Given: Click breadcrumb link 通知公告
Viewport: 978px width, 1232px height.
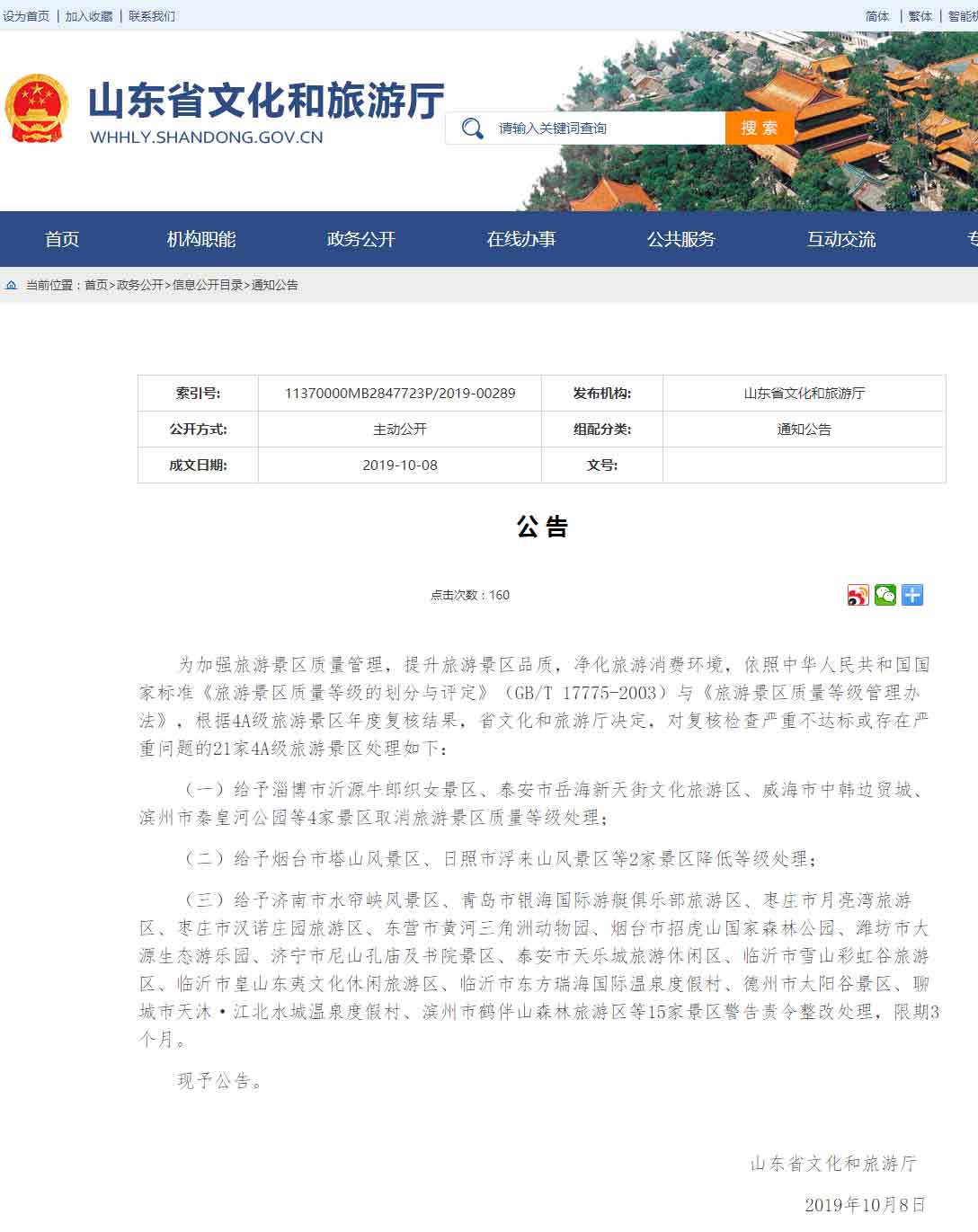Looking at the screenshot, I should pos(275,285).
